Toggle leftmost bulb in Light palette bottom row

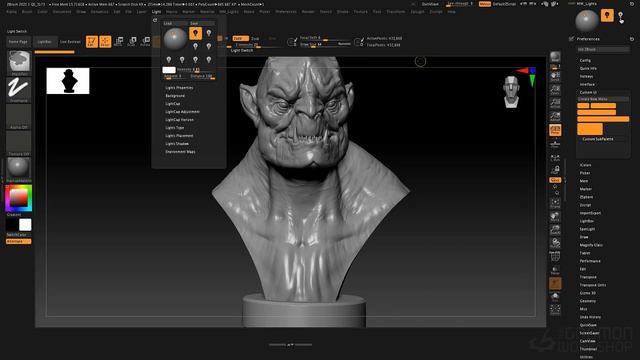click(x=169, y=60)
